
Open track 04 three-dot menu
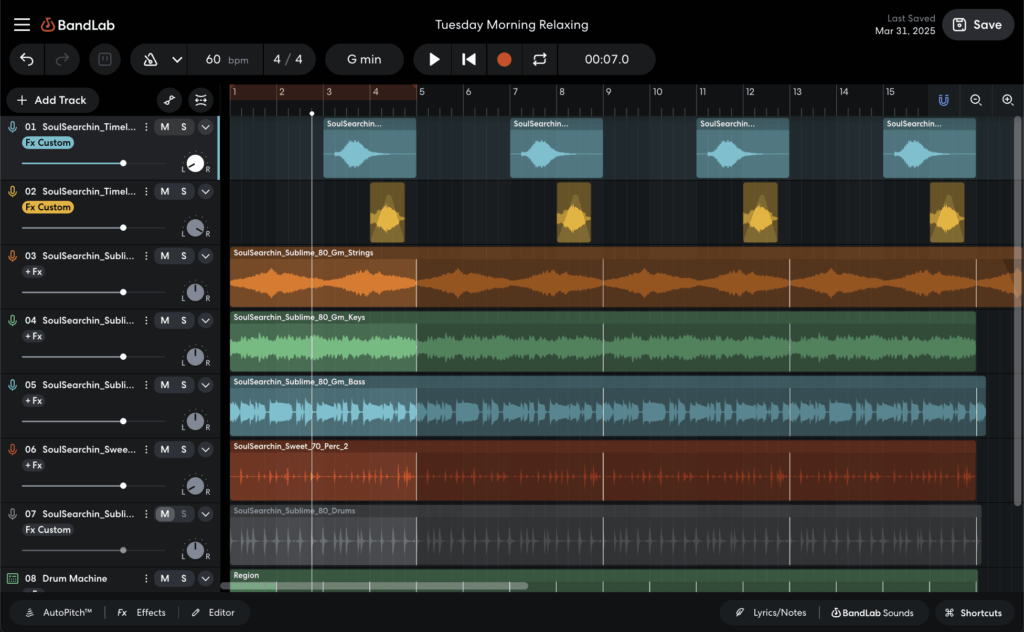tap(146, 321)
